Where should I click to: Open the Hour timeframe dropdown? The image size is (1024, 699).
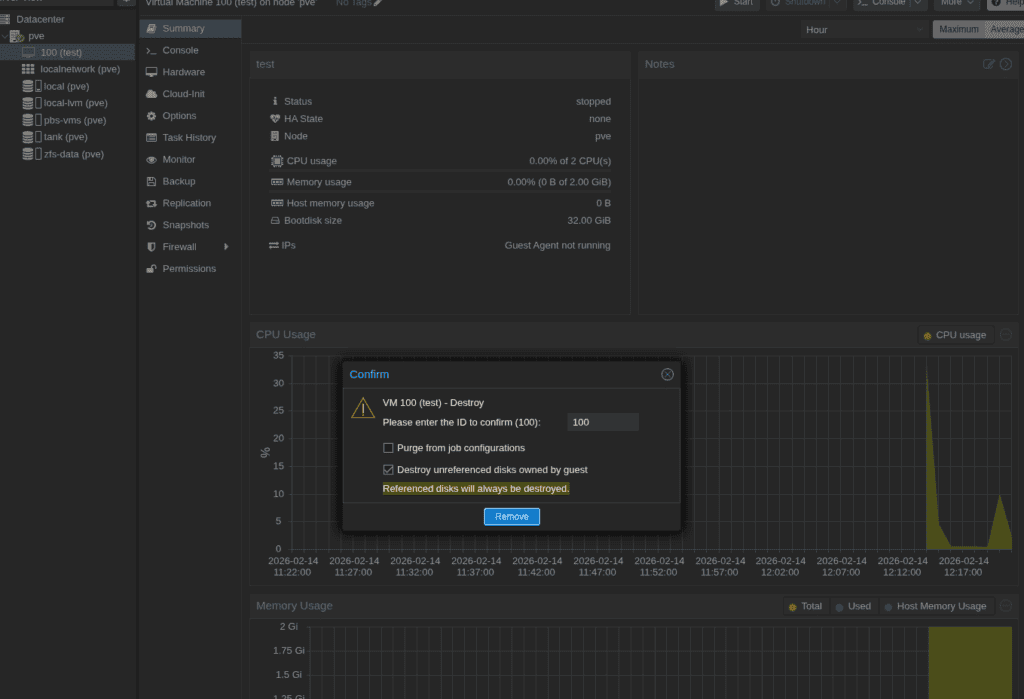coord(864,29)
